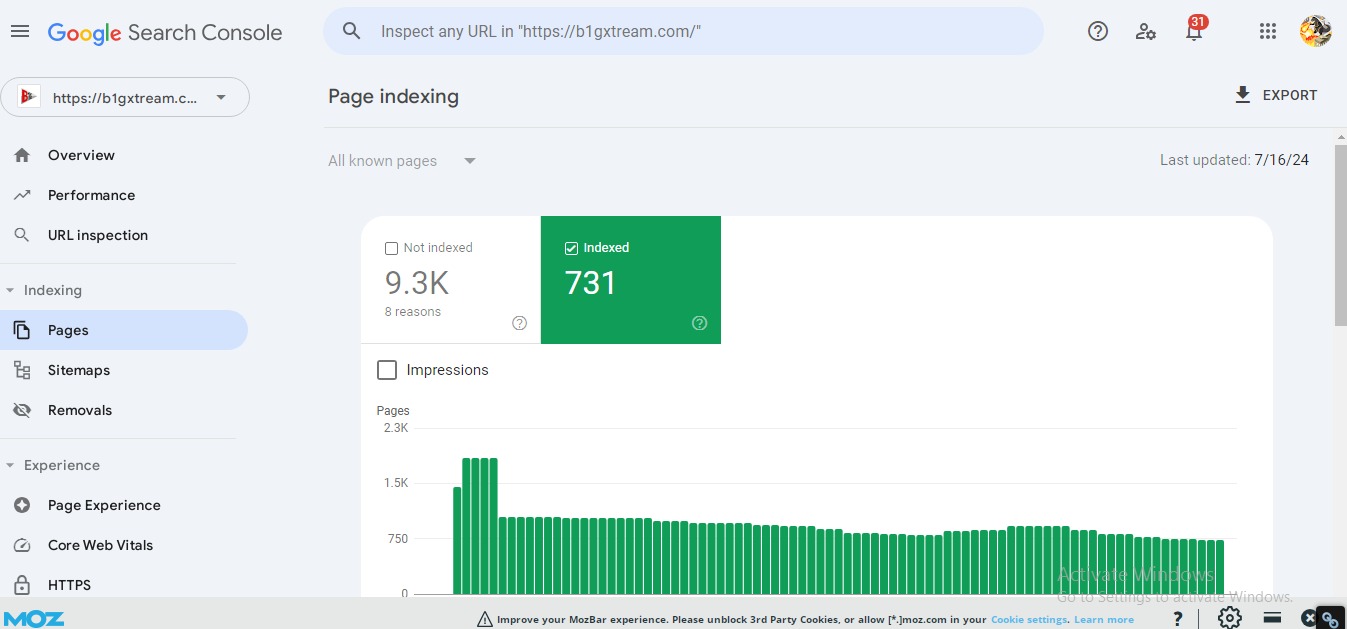Open Sitemaps in the sidebar
The width and height of the screenshot is (1347, 629).
coord(78,370)
